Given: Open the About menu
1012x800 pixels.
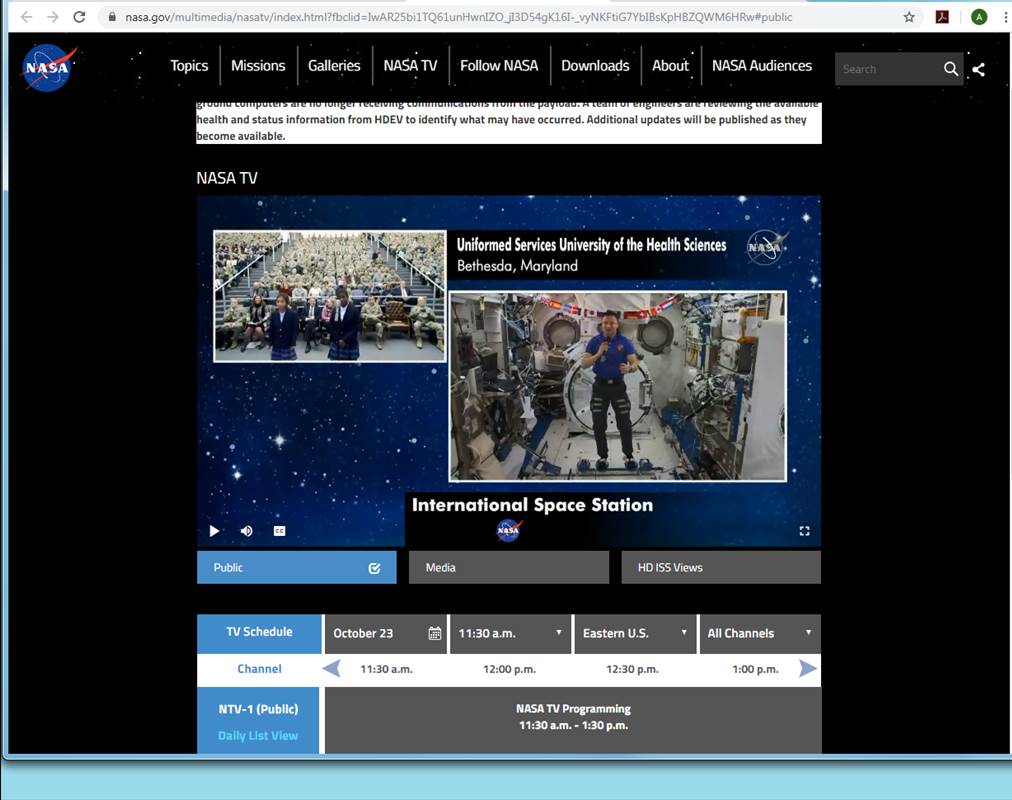Looking at the screenshot, I should 671,66.
